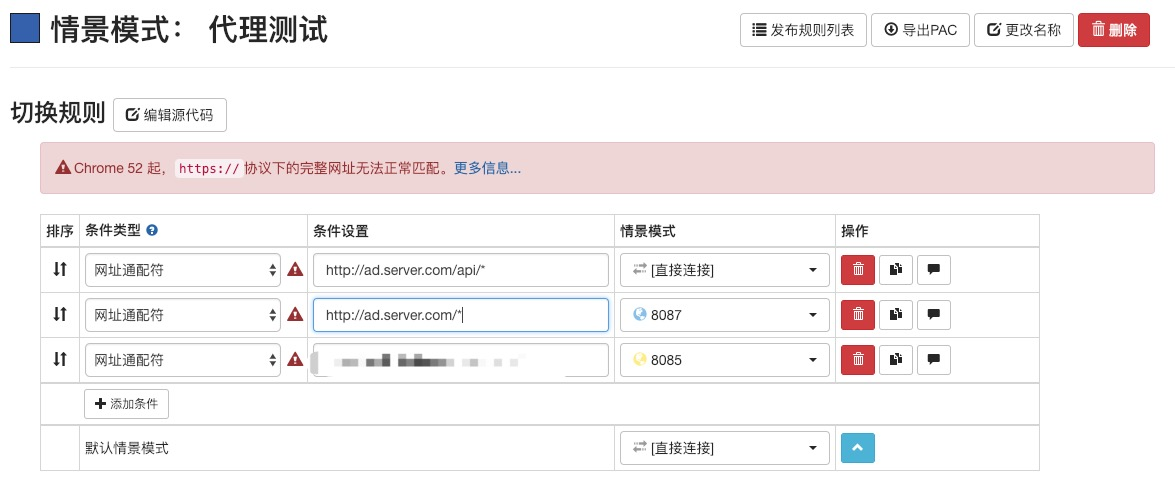Click the sort handle of the third rule

click(60, 359)
